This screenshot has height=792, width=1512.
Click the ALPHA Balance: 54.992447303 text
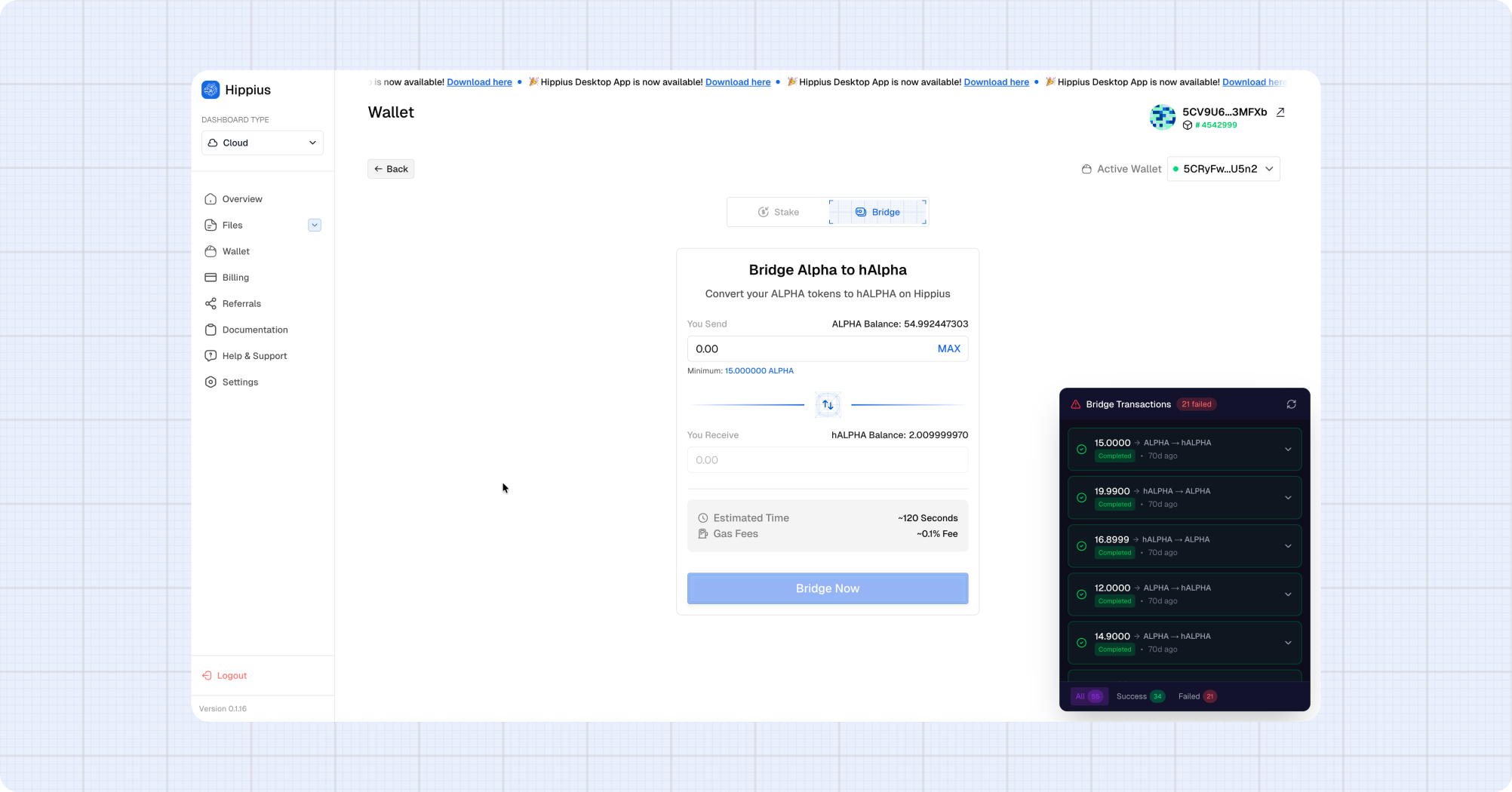899,324
